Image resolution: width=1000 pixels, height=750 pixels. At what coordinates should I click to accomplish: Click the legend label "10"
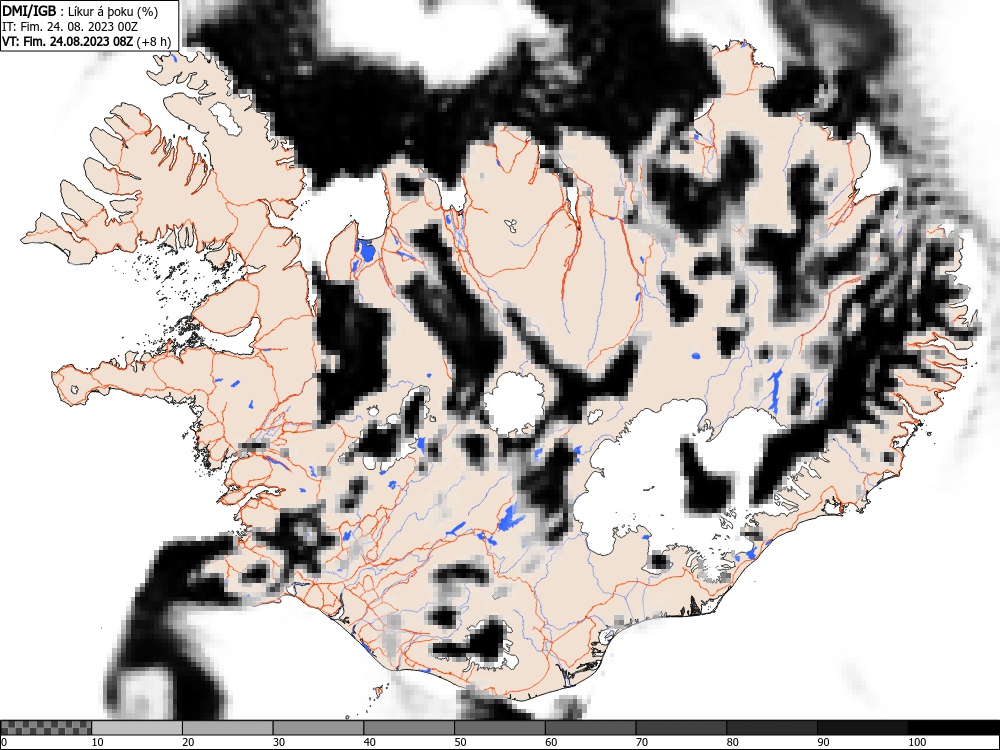[x=98, y=742]
